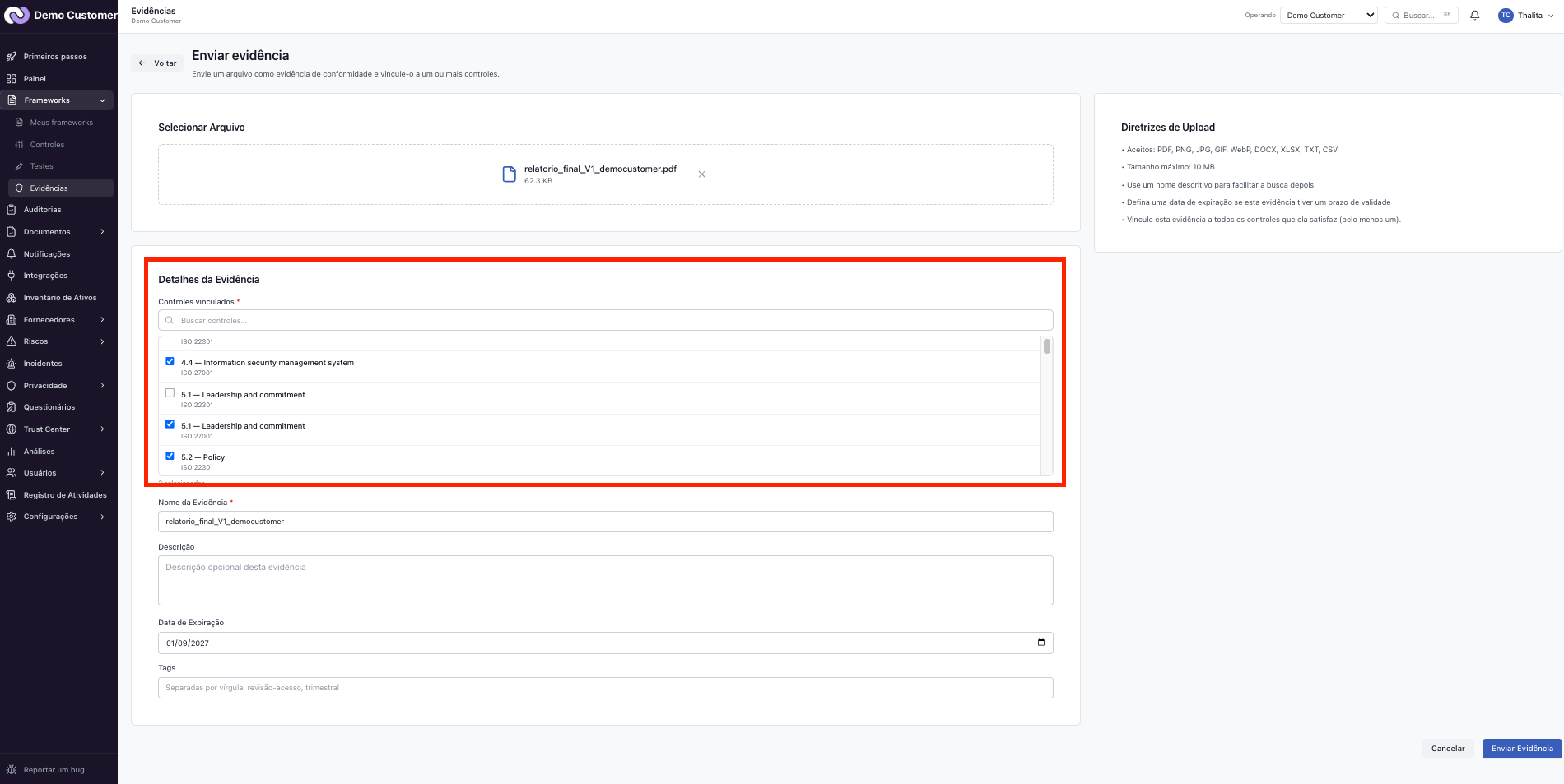Click the TC user avatar icon
The image size is (1564, 784).
(1506, 16)
